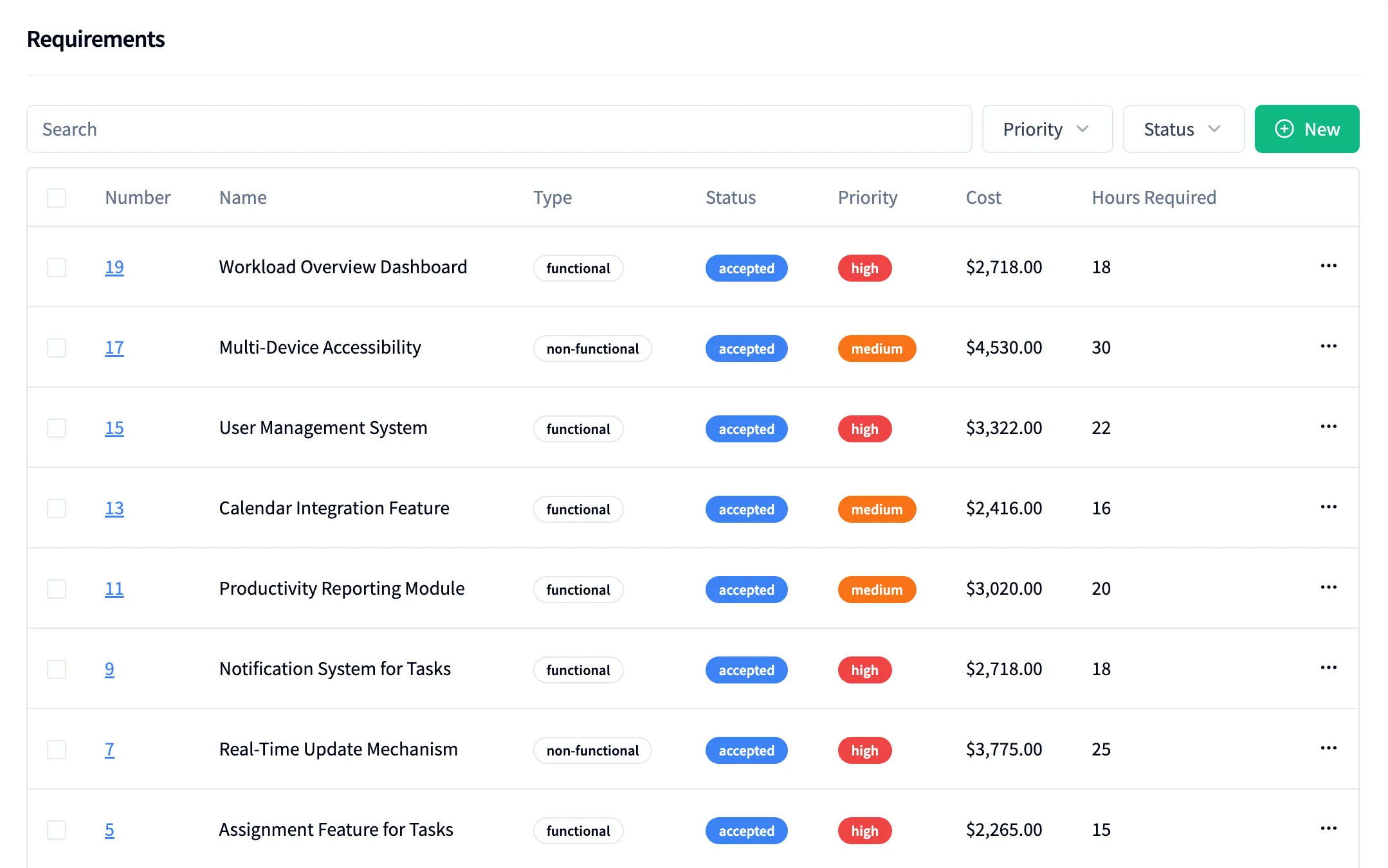Open requirement number 9 link
1388x868 pixels.
pyautogui.click(x=109, y=669)
